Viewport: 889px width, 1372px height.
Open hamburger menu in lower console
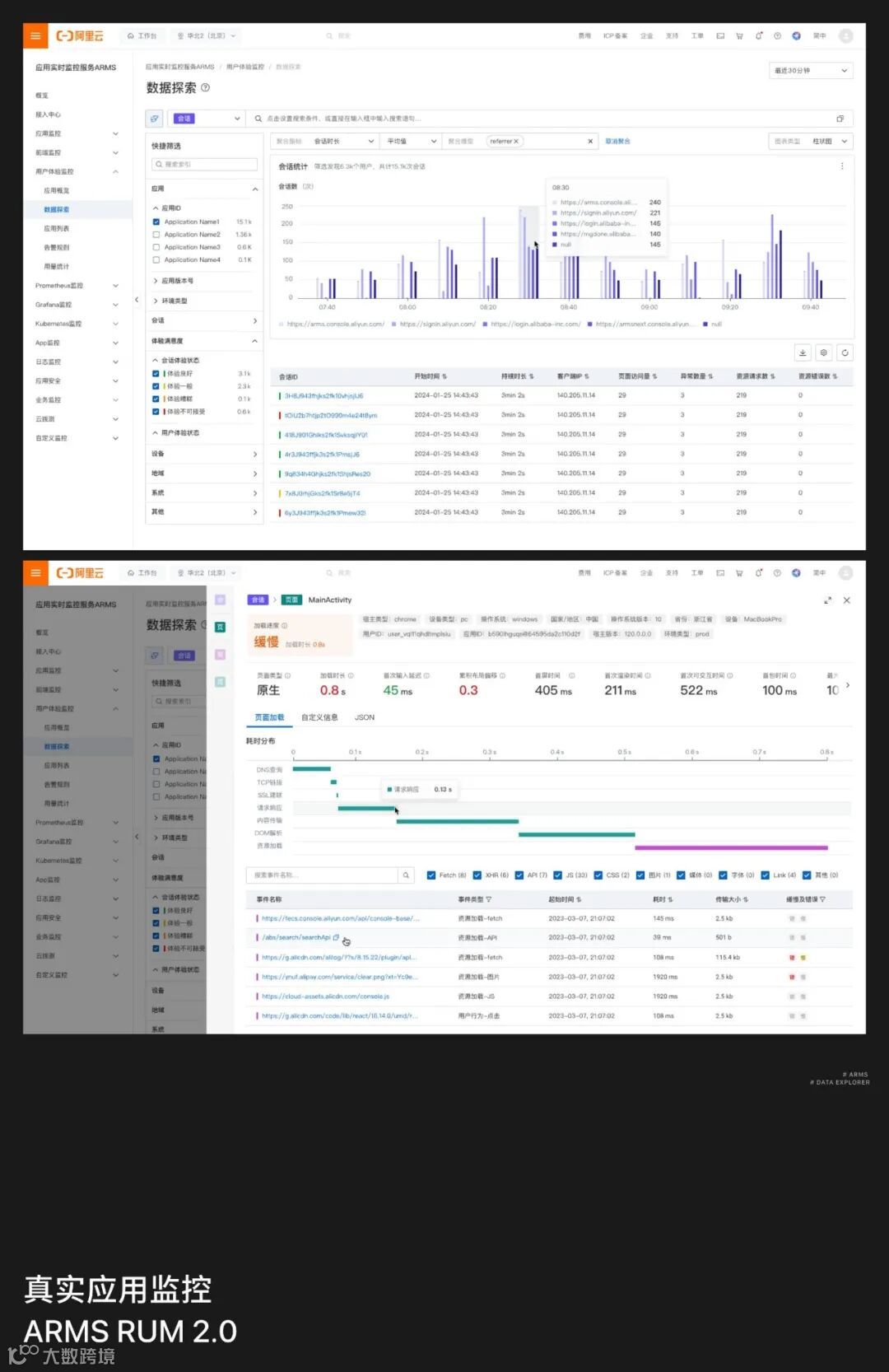[x=35, y=572]
